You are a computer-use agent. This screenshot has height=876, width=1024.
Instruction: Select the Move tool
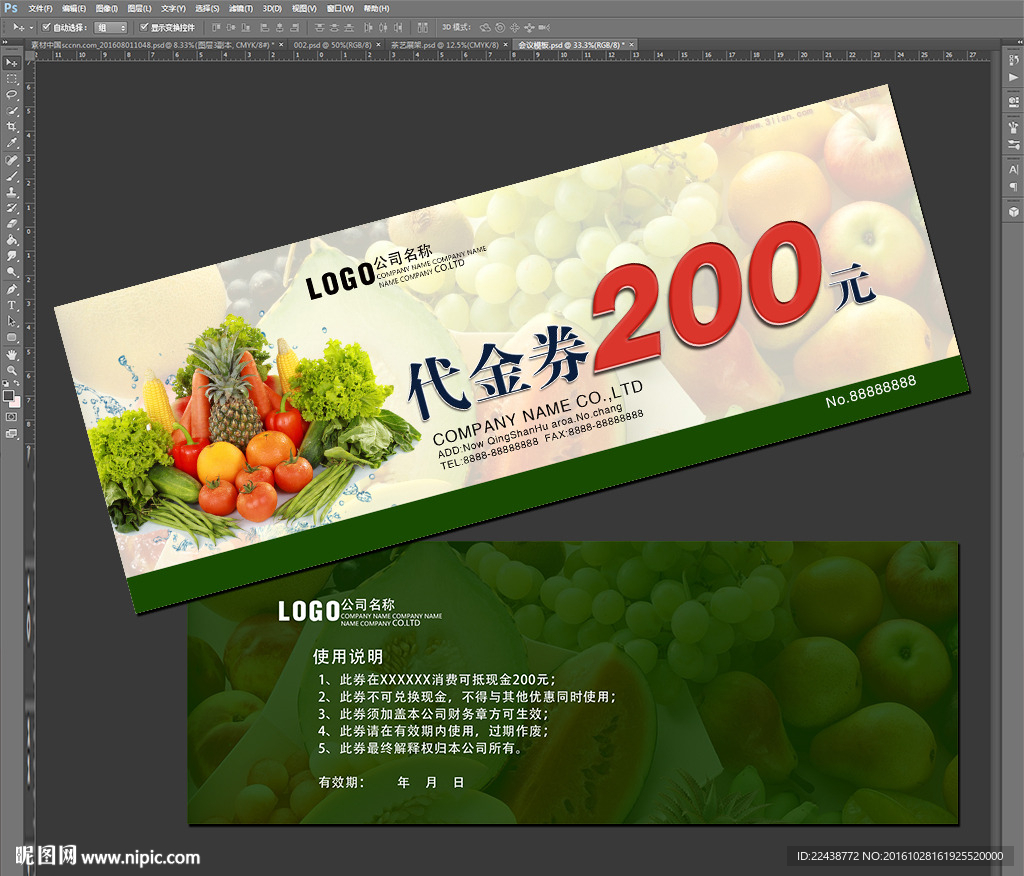point(11,63)
